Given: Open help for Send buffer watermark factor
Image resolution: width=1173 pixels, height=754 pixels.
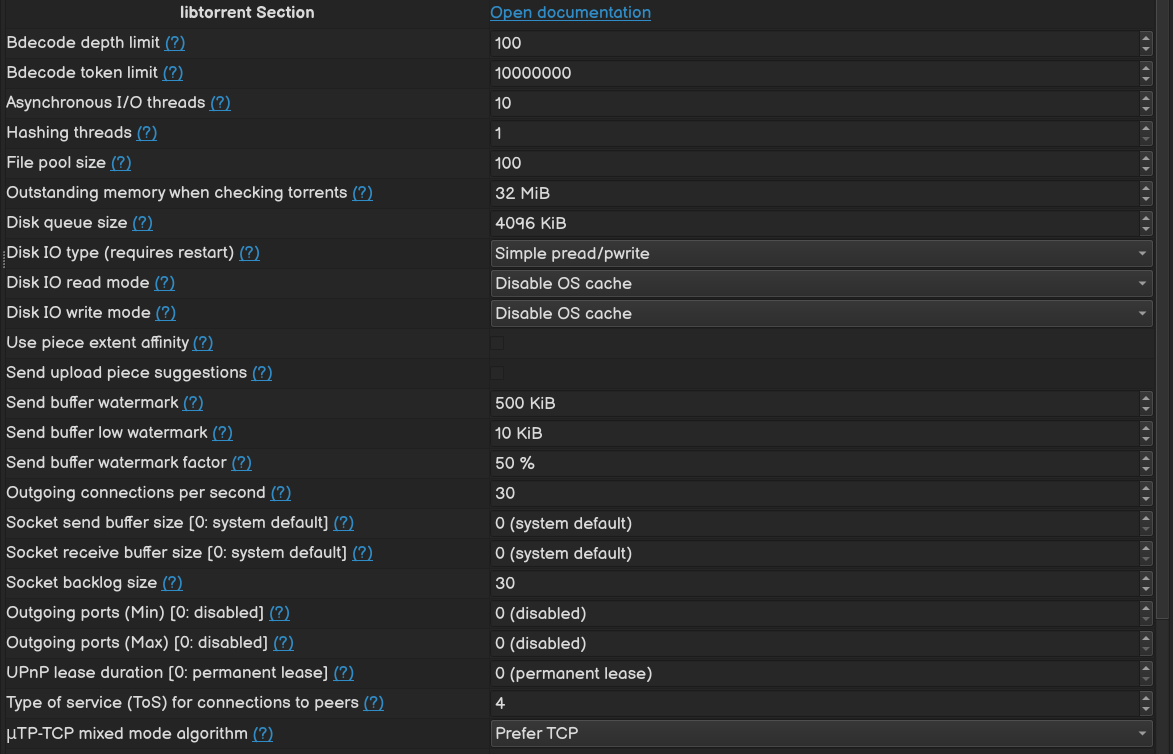Looking at the screenshot, I should click(x=242, y=462).
